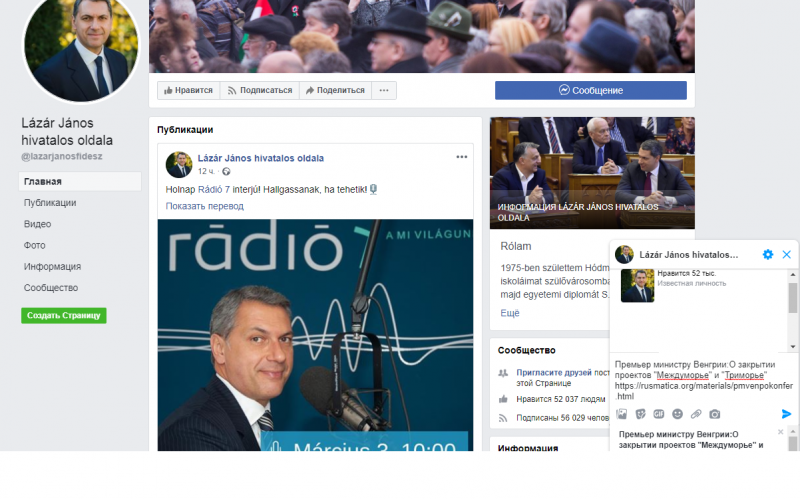Attach a file with paperclip icon

[696, 414]
